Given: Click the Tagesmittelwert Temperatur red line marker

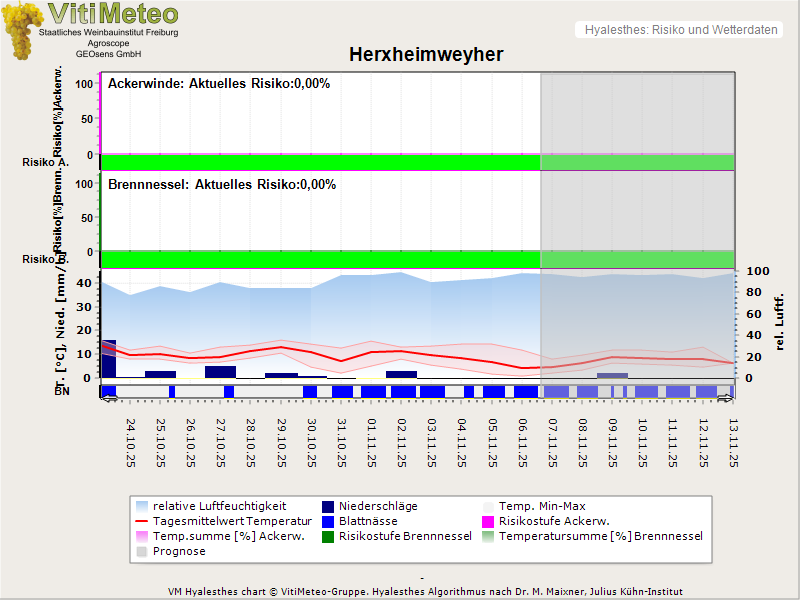Looking at the screenshot, I should click(x=141, y=521).
